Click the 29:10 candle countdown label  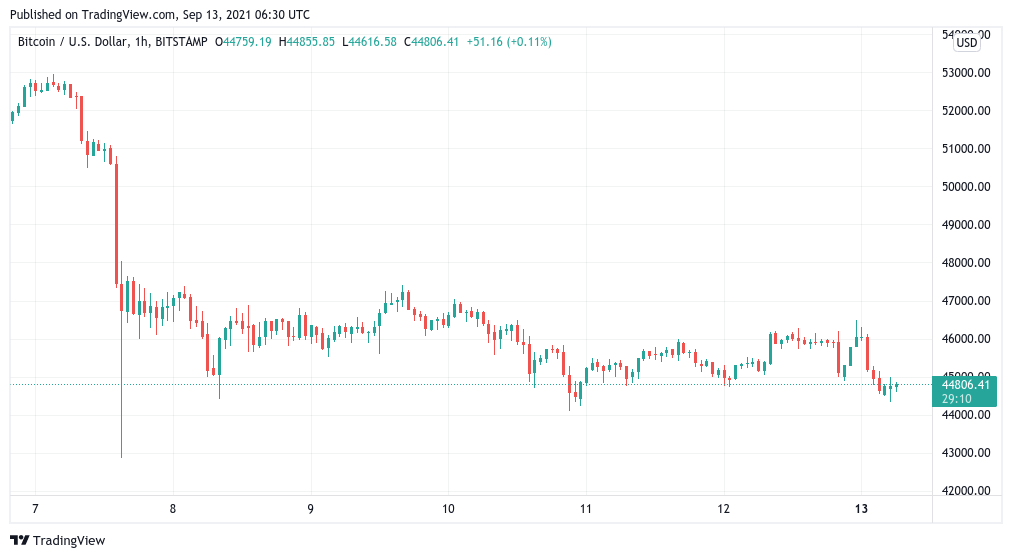pos(956,399)
